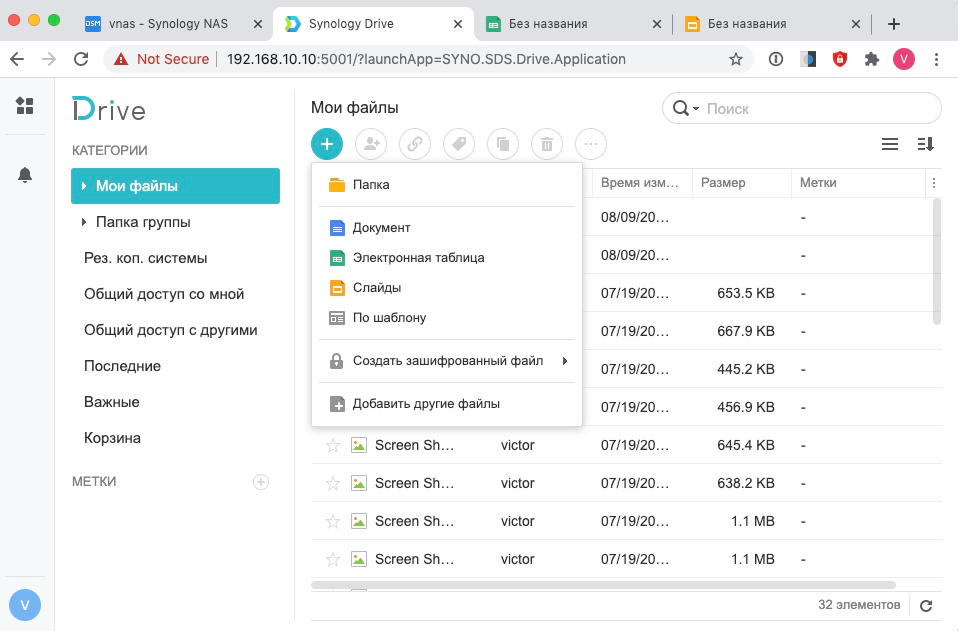The width and height of the screenshot is (958, 631).
Task: Open the notifications bell icon
Action: tap(25, 175)
